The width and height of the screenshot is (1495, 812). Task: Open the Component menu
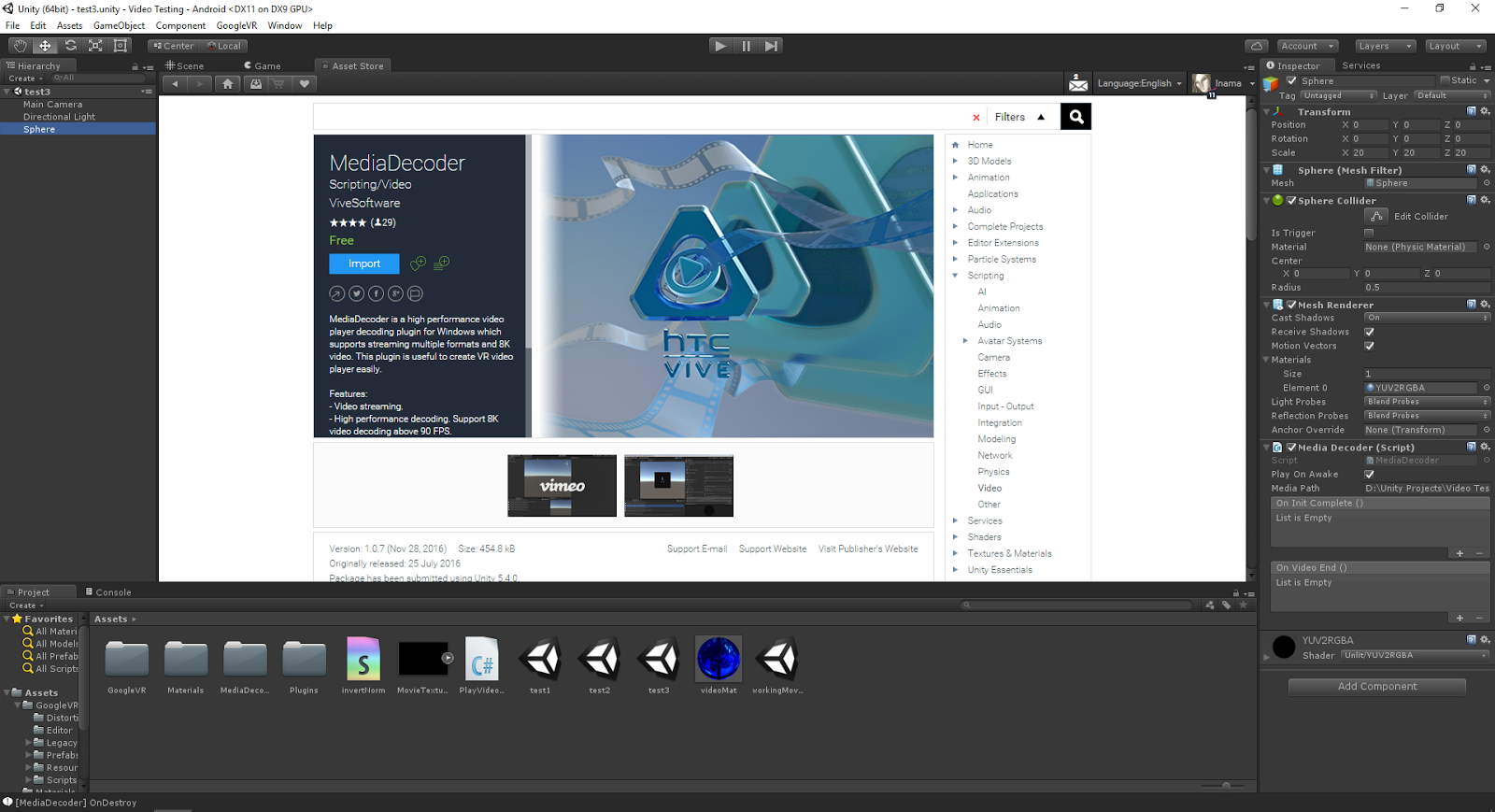(180, 25)
